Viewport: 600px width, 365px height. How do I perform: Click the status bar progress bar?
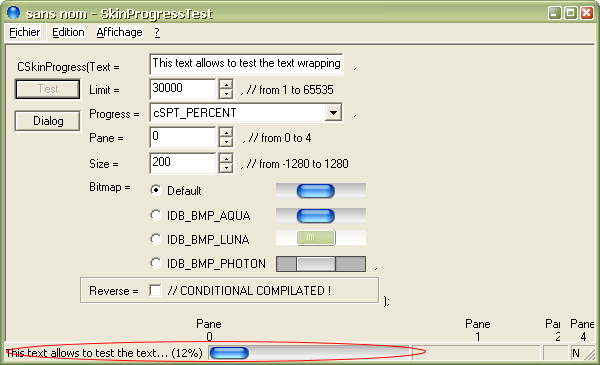click(x=309, y=353)
